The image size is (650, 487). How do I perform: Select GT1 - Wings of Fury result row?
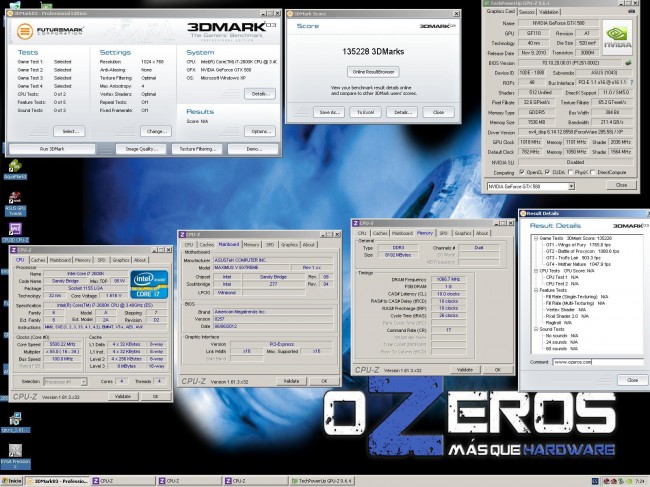click(578, 245)
